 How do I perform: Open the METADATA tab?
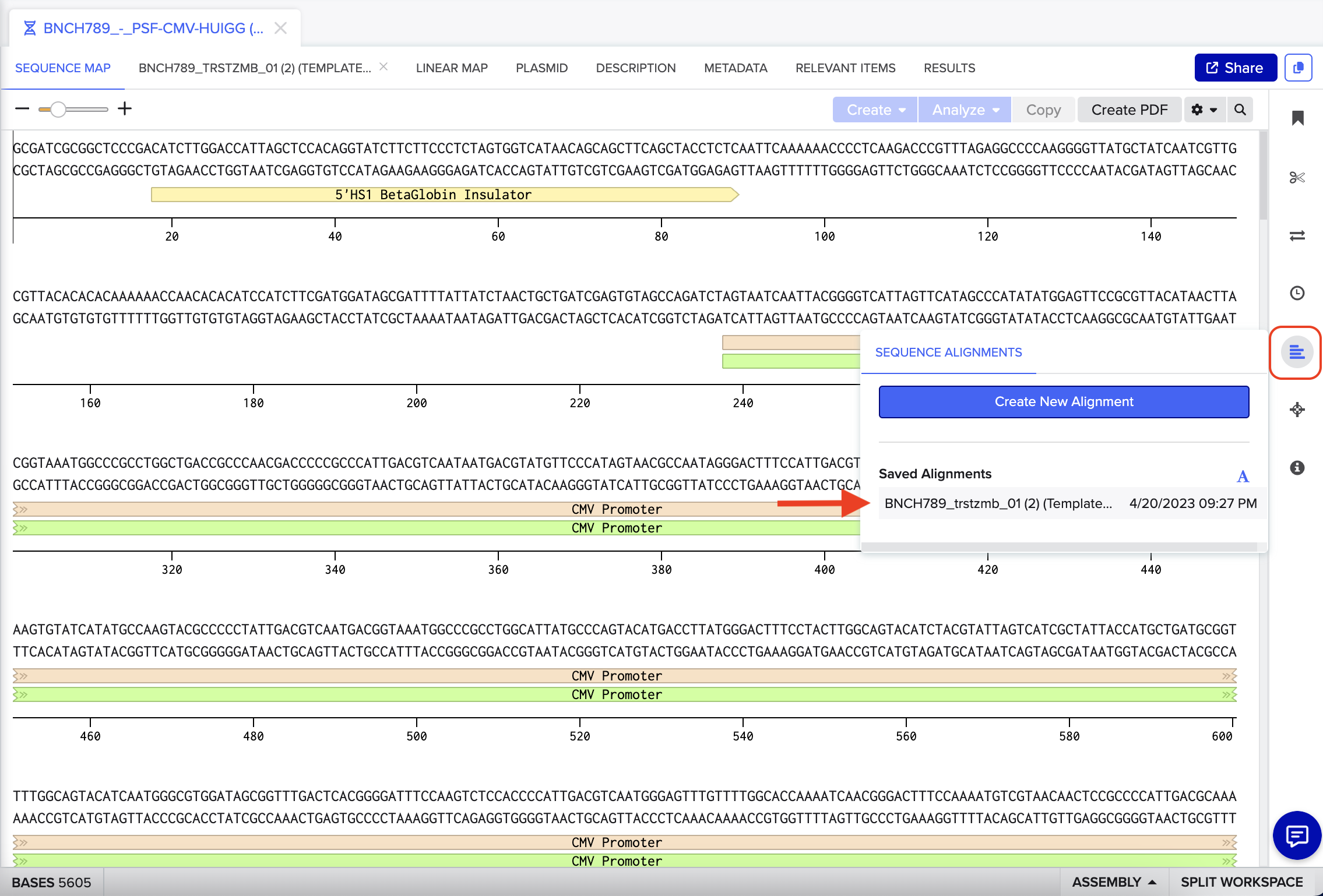(x=736, y=68)
